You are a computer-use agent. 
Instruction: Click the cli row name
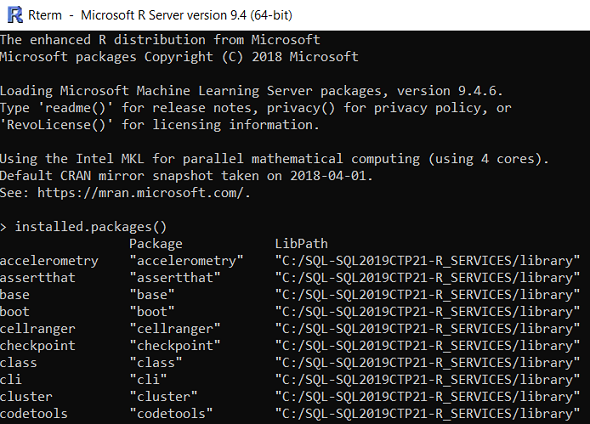point(11,380)
